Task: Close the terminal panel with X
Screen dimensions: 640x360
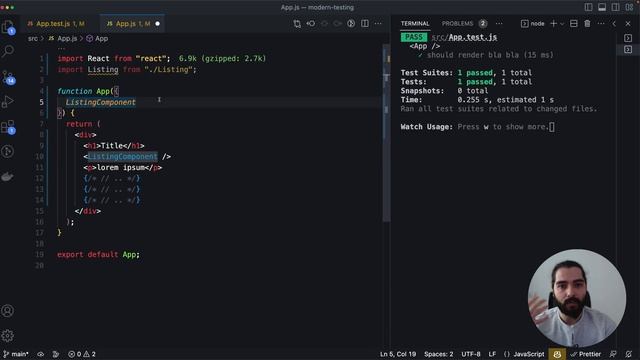Action: point(628,24)
